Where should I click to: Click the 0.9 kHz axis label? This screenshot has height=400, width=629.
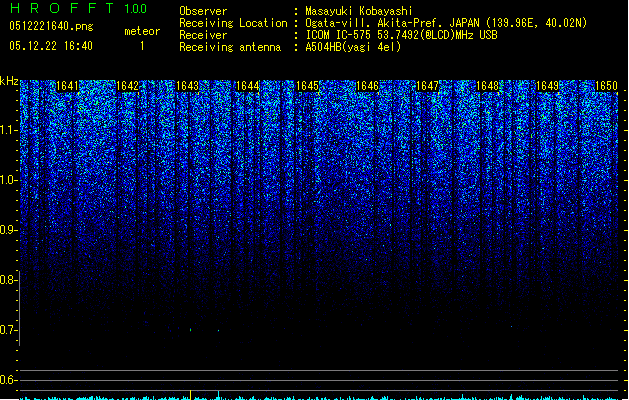8,230
